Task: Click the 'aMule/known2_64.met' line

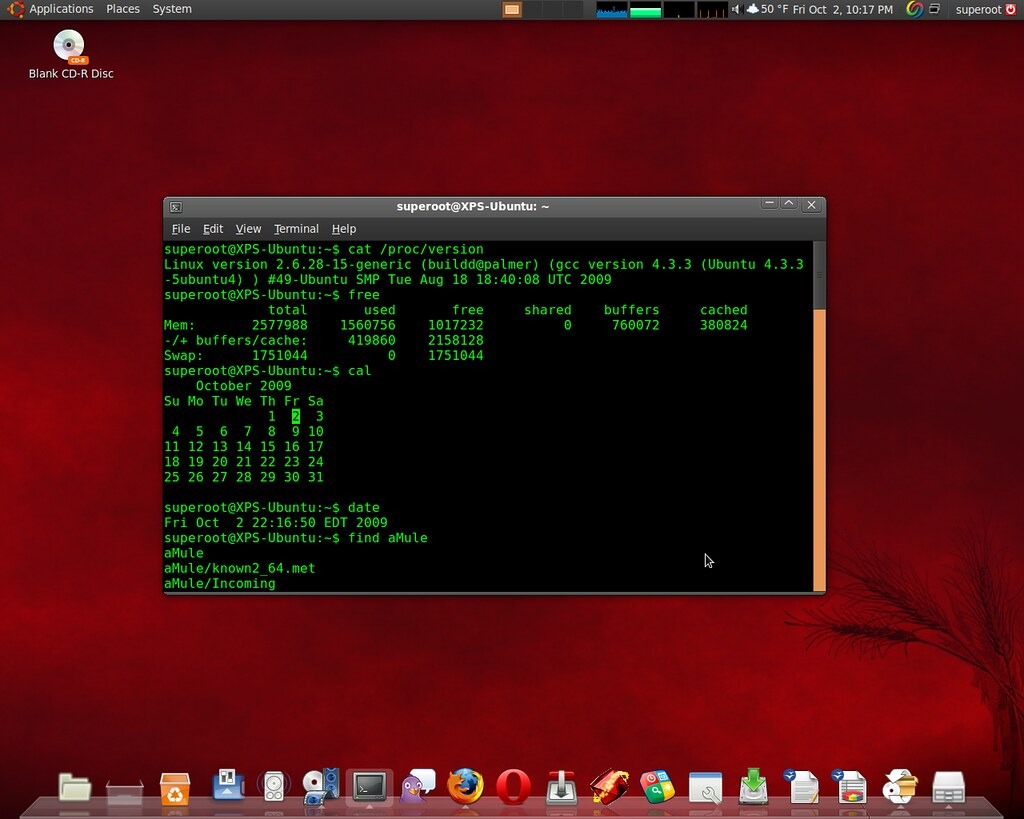Action: 239,568
